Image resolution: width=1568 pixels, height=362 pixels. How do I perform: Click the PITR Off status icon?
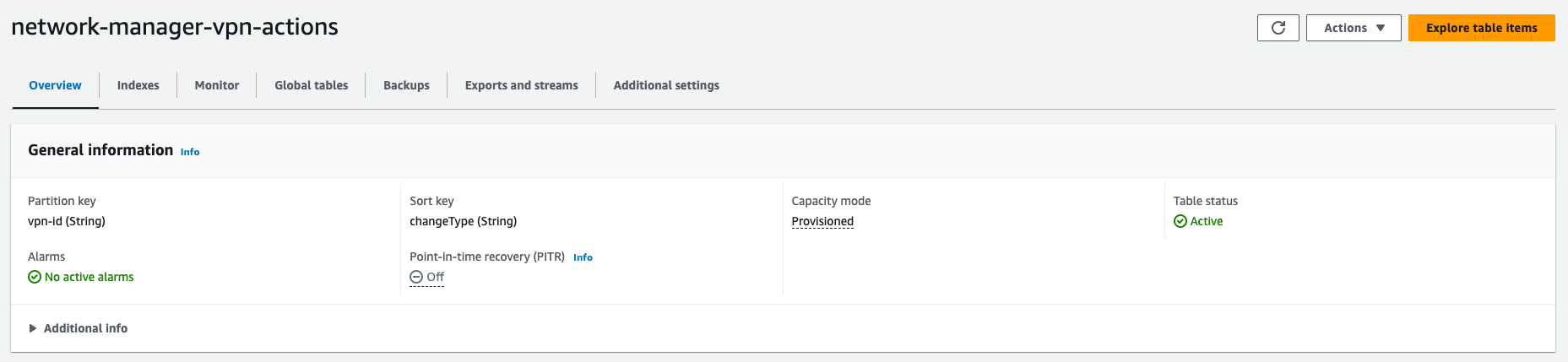click(416, 277)
